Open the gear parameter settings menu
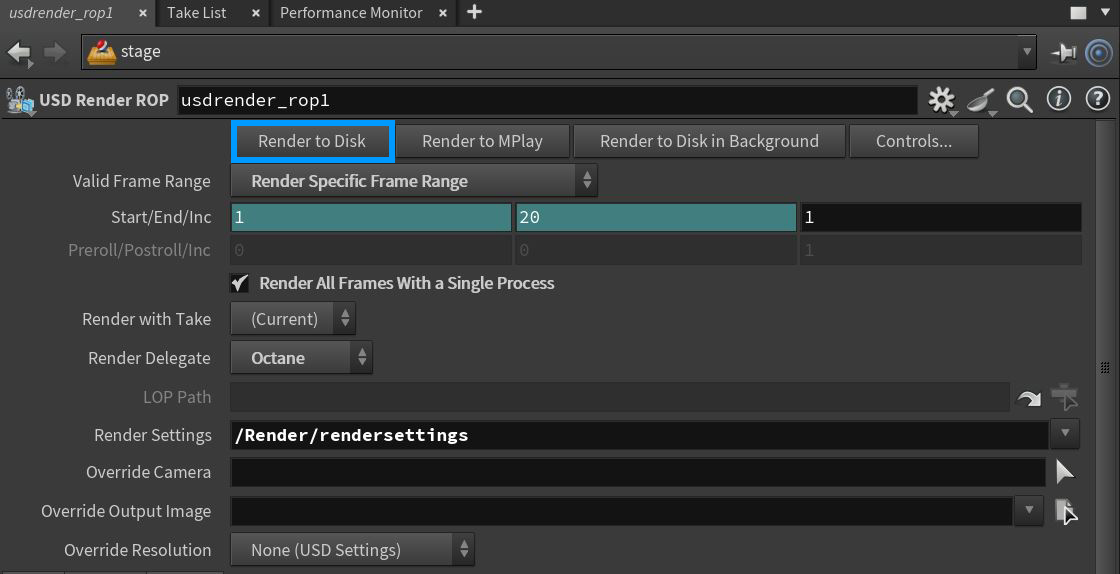1120x574 pixels. [941, 100]
